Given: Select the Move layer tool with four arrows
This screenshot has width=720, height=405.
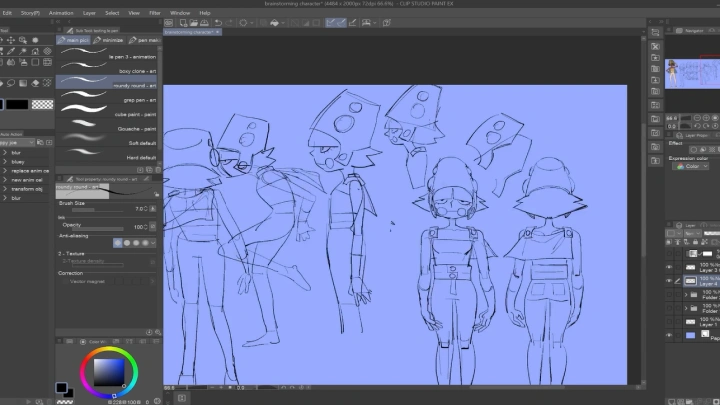Looking at the screenshot, I should (x=11, y=40).
